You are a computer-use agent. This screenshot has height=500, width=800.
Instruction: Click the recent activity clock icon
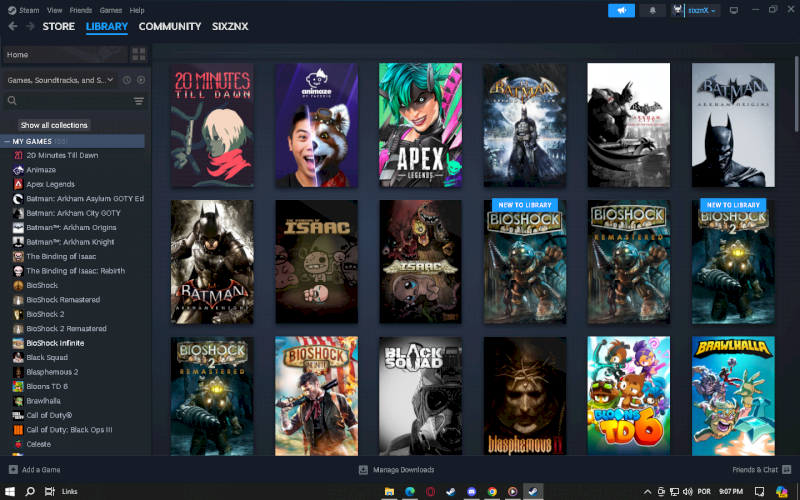(x=126, y=80)
